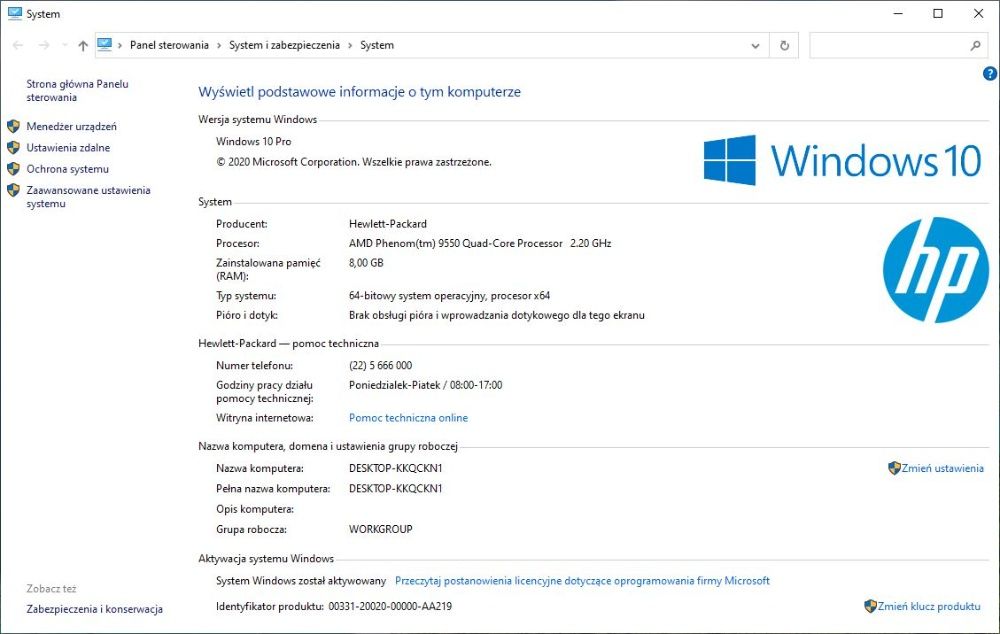Click workgroup value 'WORKGROUP'
1000x634 pixels.
[381, 529]
